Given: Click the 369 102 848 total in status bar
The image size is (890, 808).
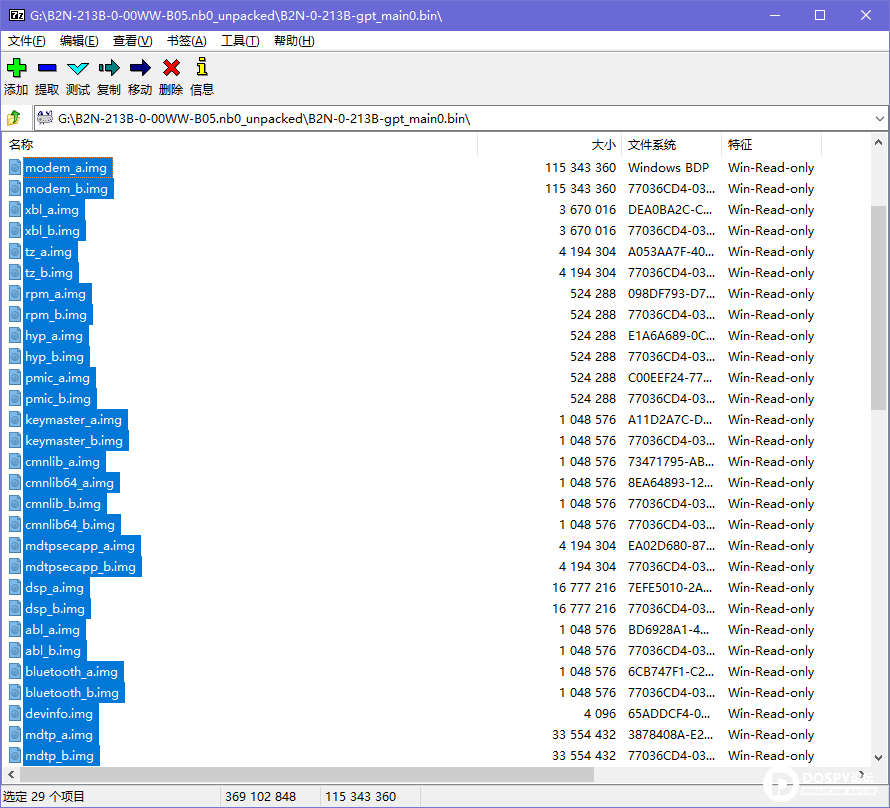Looking at the screenshot, I should 261,797.
